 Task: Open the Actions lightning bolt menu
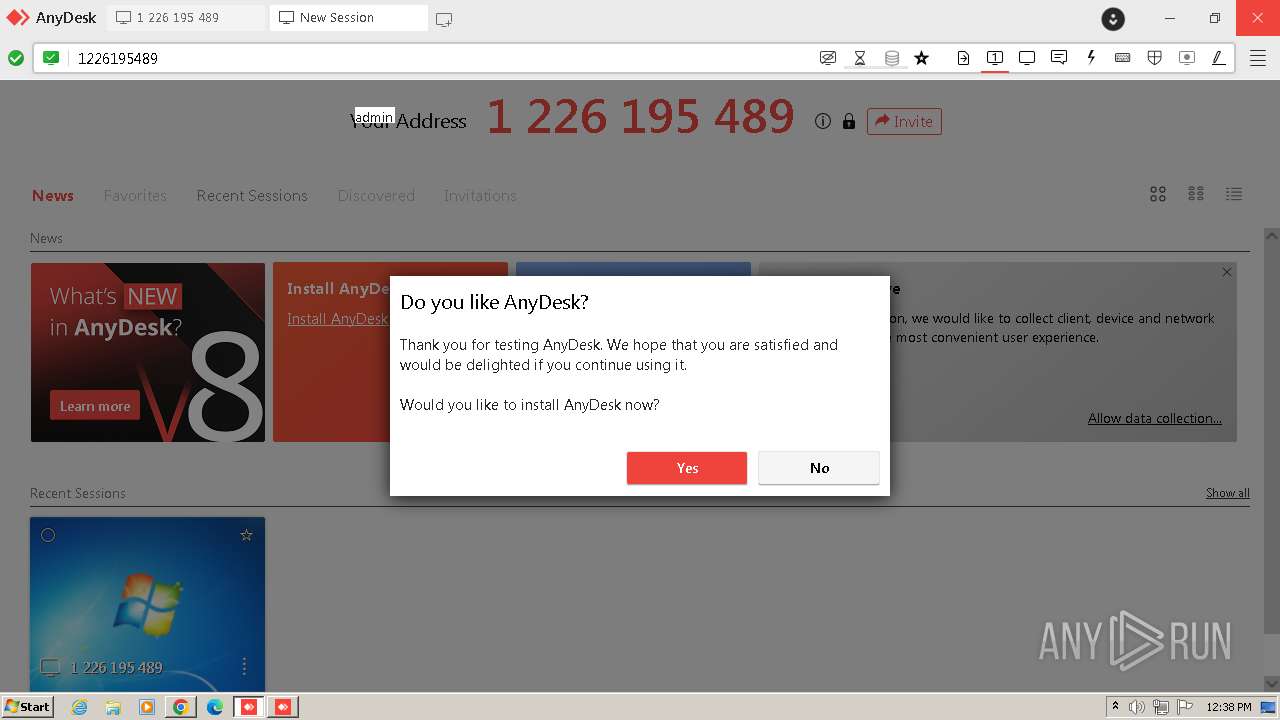[1091, 58]
